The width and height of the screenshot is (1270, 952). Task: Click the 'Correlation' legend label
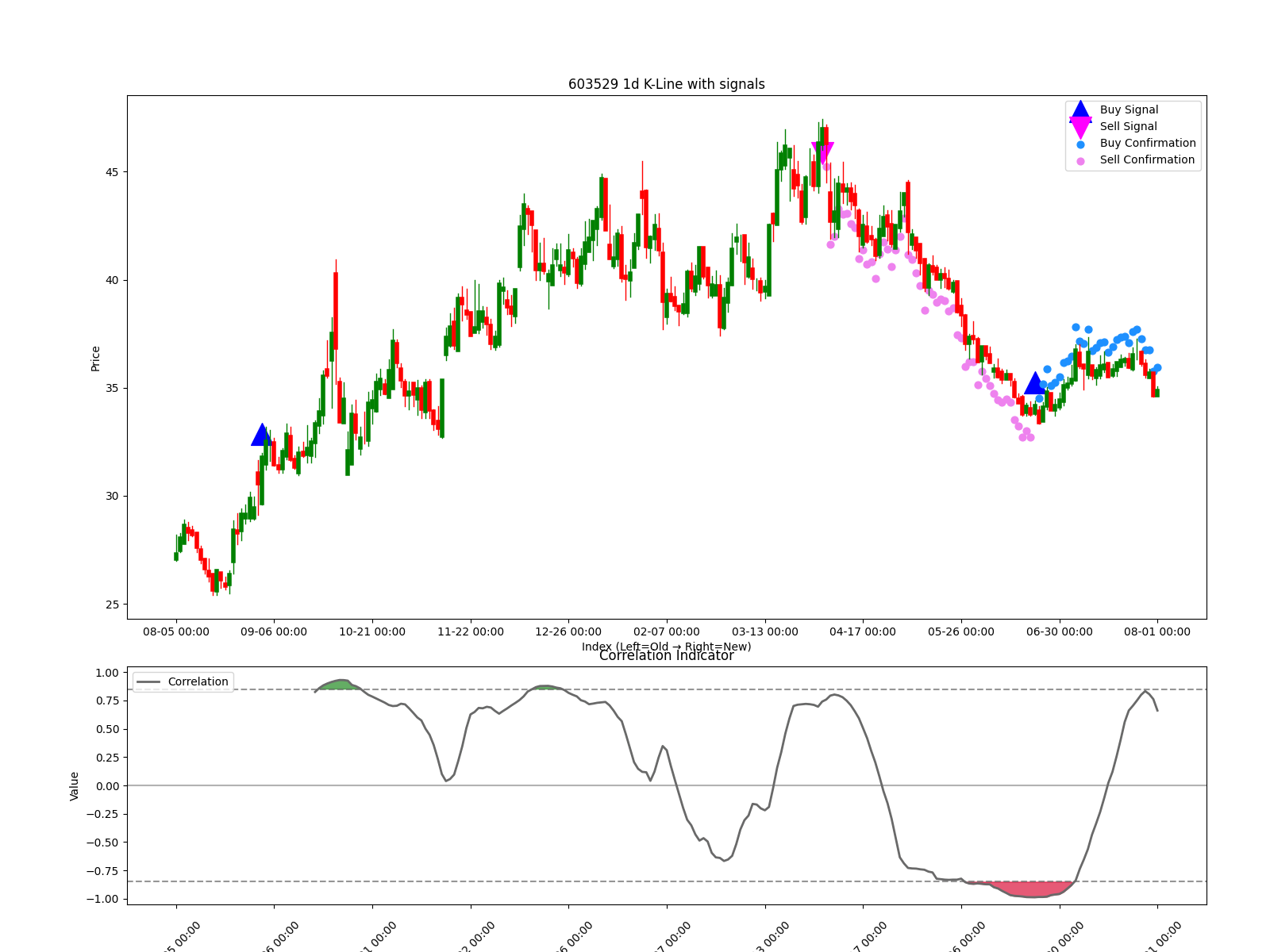pyautogui.click(x=198, y=681)
